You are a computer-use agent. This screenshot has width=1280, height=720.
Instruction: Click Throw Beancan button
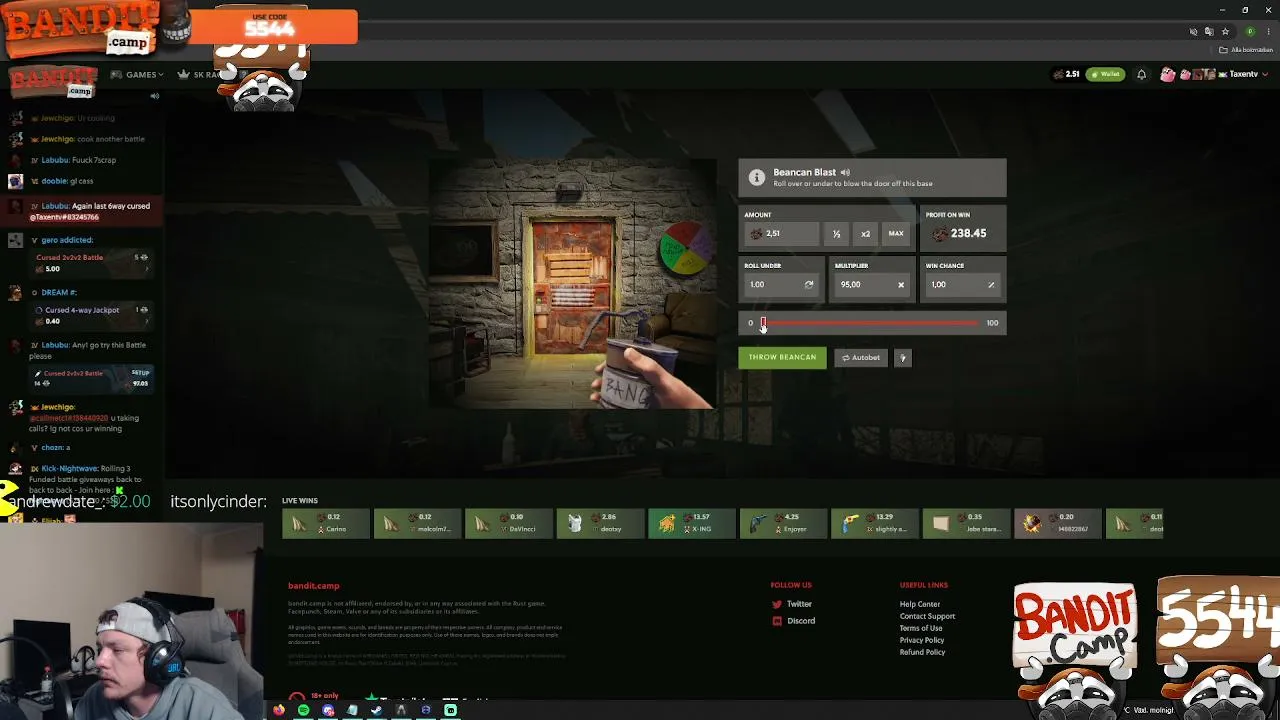tap(782, 357)
